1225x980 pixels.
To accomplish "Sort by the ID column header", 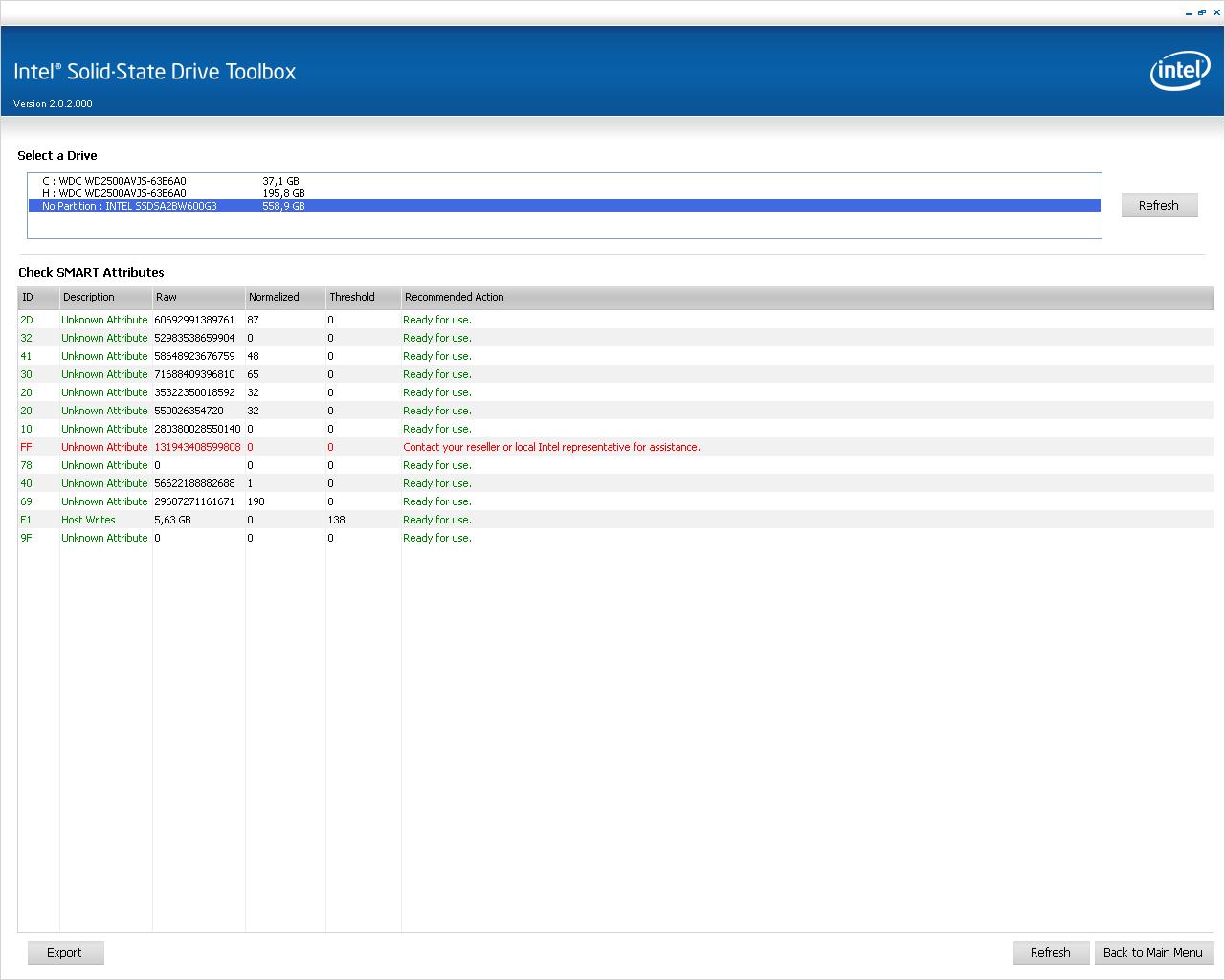I will tap(38, 298).
